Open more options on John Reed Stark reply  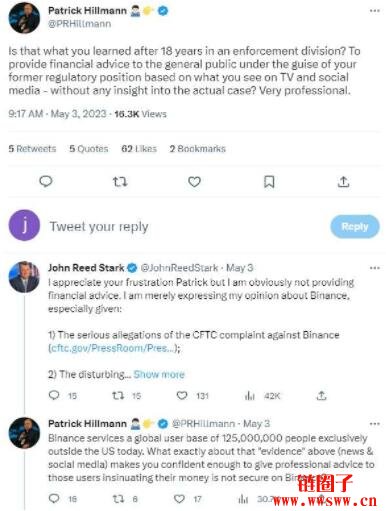point(375,268)
